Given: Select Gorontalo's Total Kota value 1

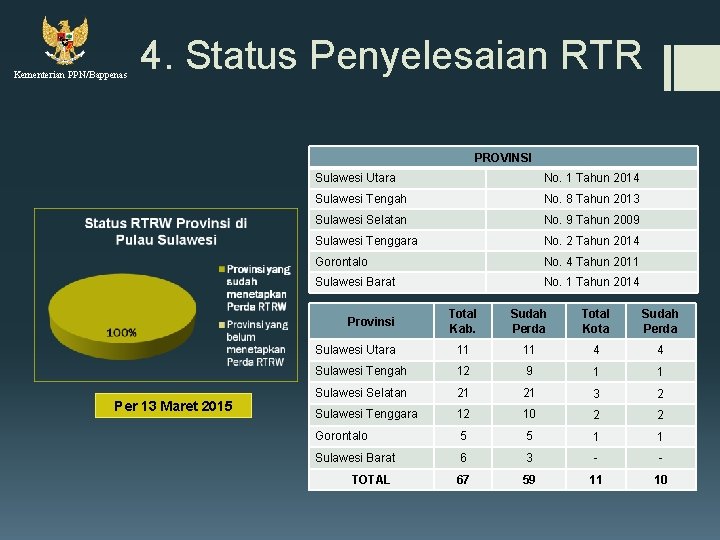Looking at the screenshot, I should [596, 436].
